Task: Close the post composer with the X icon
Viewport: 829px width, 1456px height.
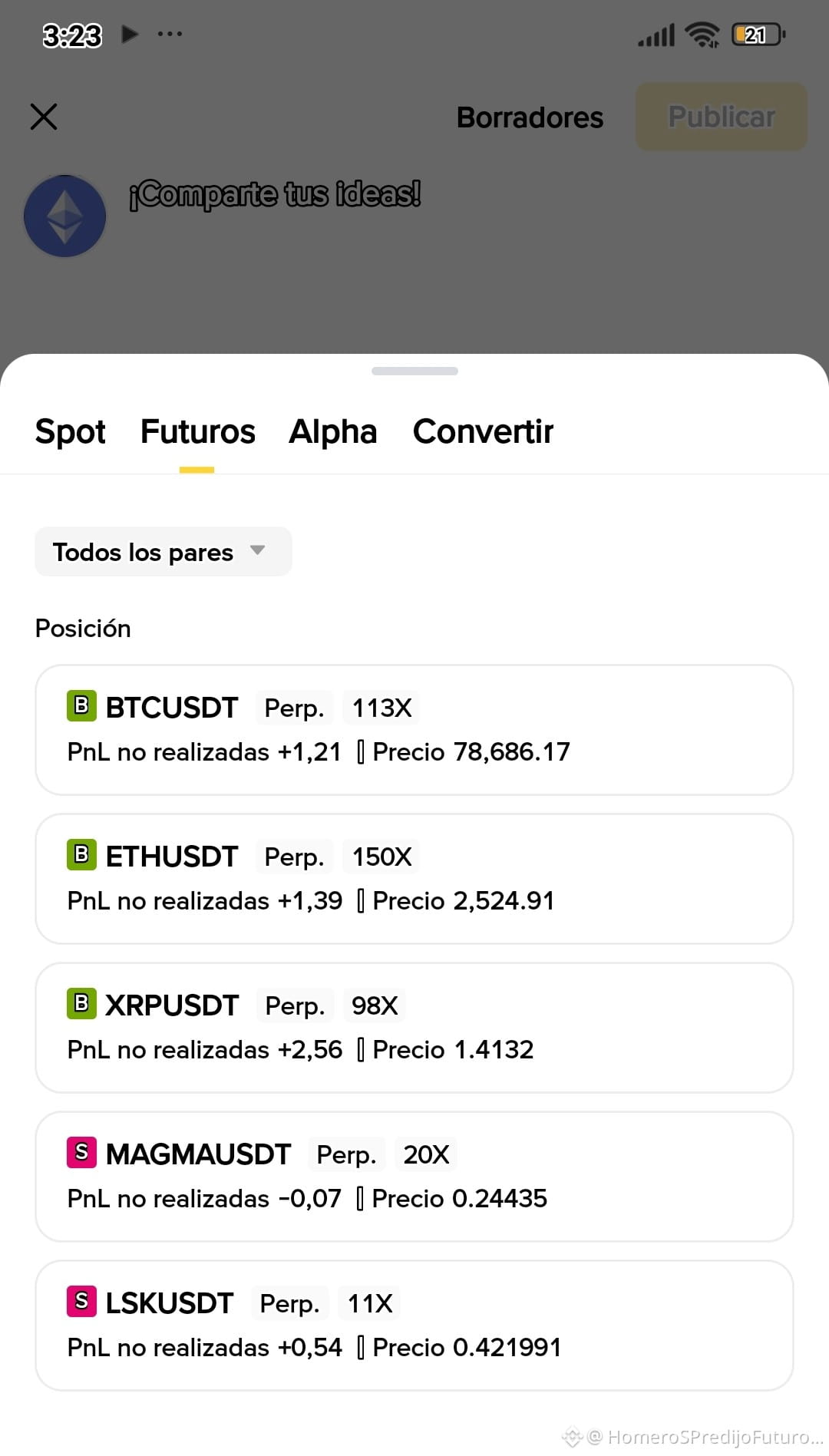Action: point(44,117)
